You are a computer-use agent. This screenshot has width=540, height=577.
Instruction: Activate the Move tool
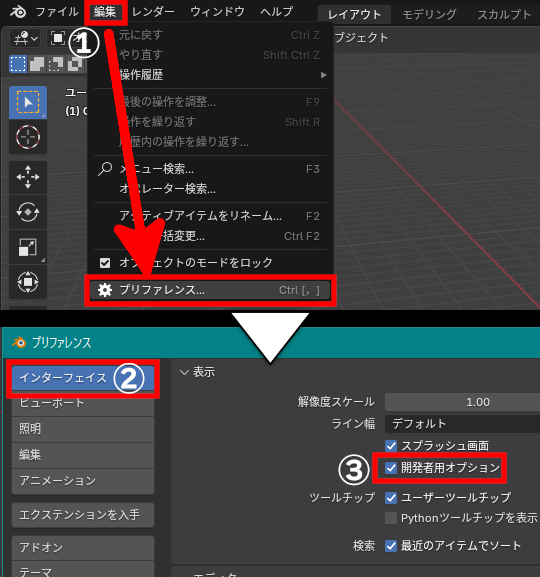click(28, 177)
